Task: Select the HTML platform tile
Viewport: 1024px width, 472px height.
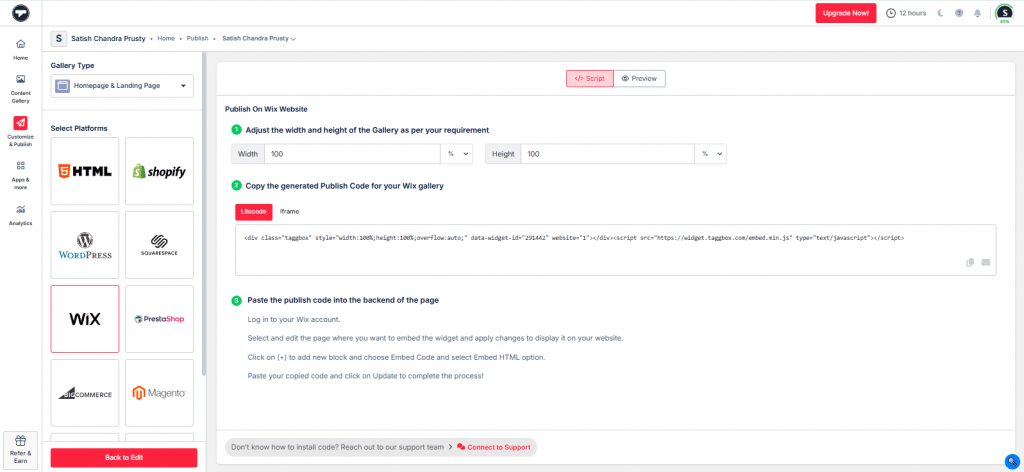Action: pyautogui.click(x=85, y=171)
